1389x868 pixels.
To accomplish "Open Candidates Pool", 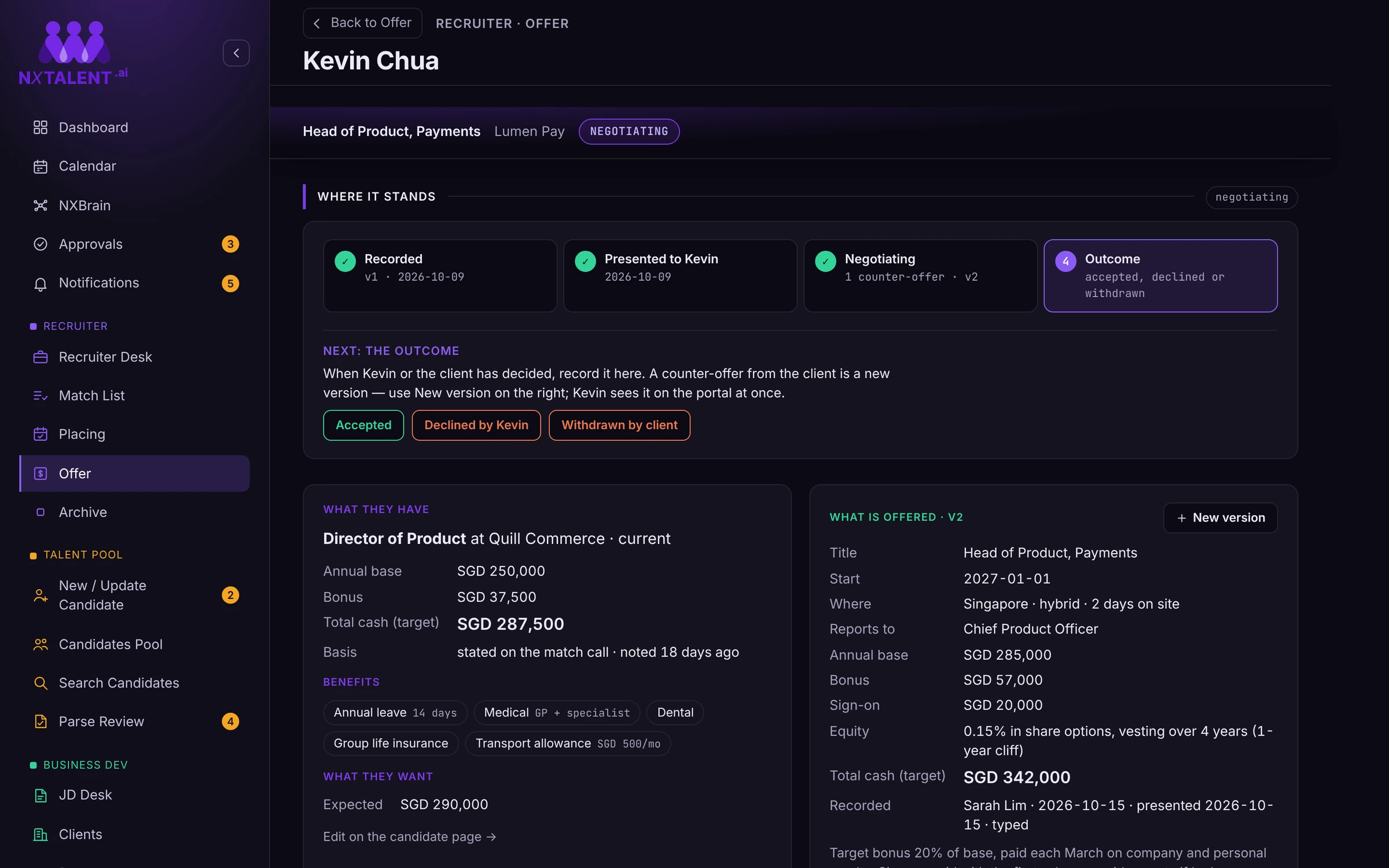I will click(x=134, y=644).
